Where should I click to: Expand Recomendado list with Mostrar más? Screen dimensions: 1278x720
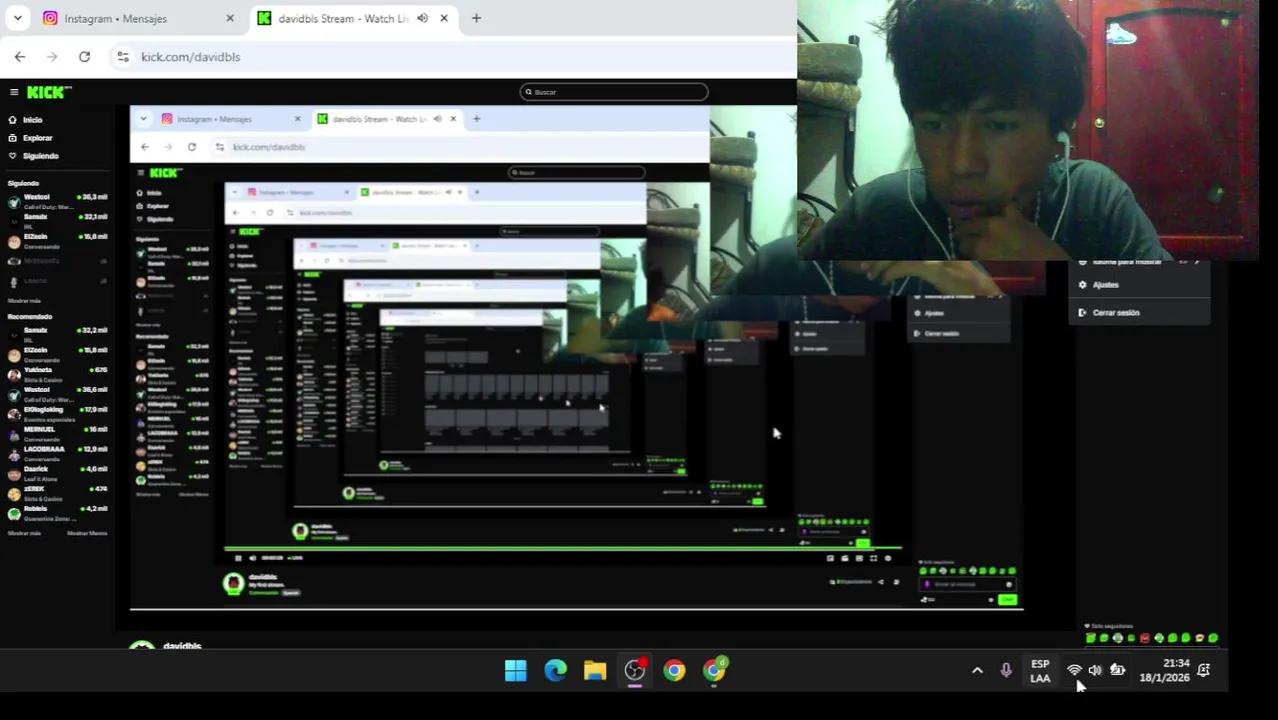25,534
